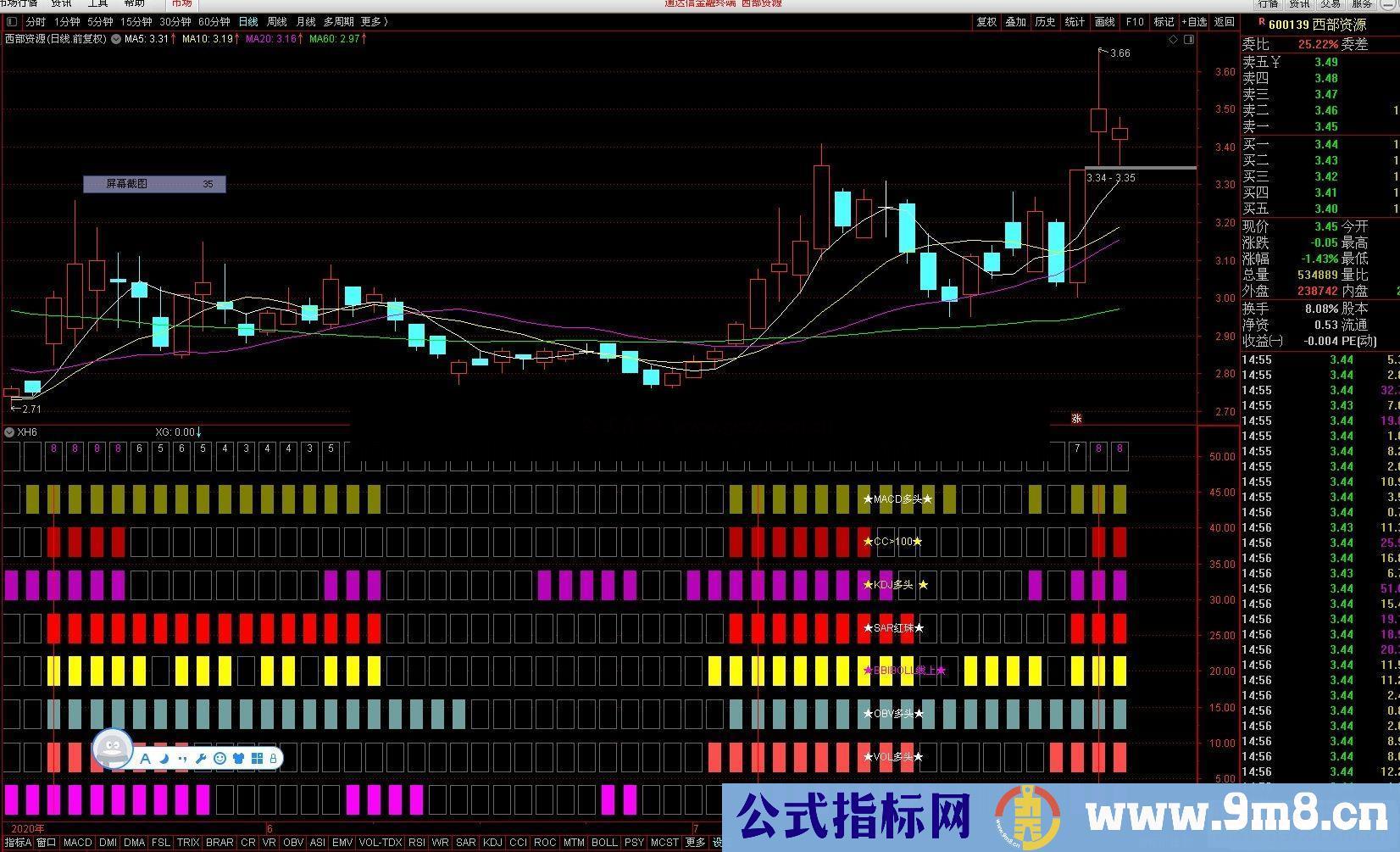Expand the 更多 indicator list on the bottom bar
This screenshot has height=852, width=1400.
pos(695,843)
